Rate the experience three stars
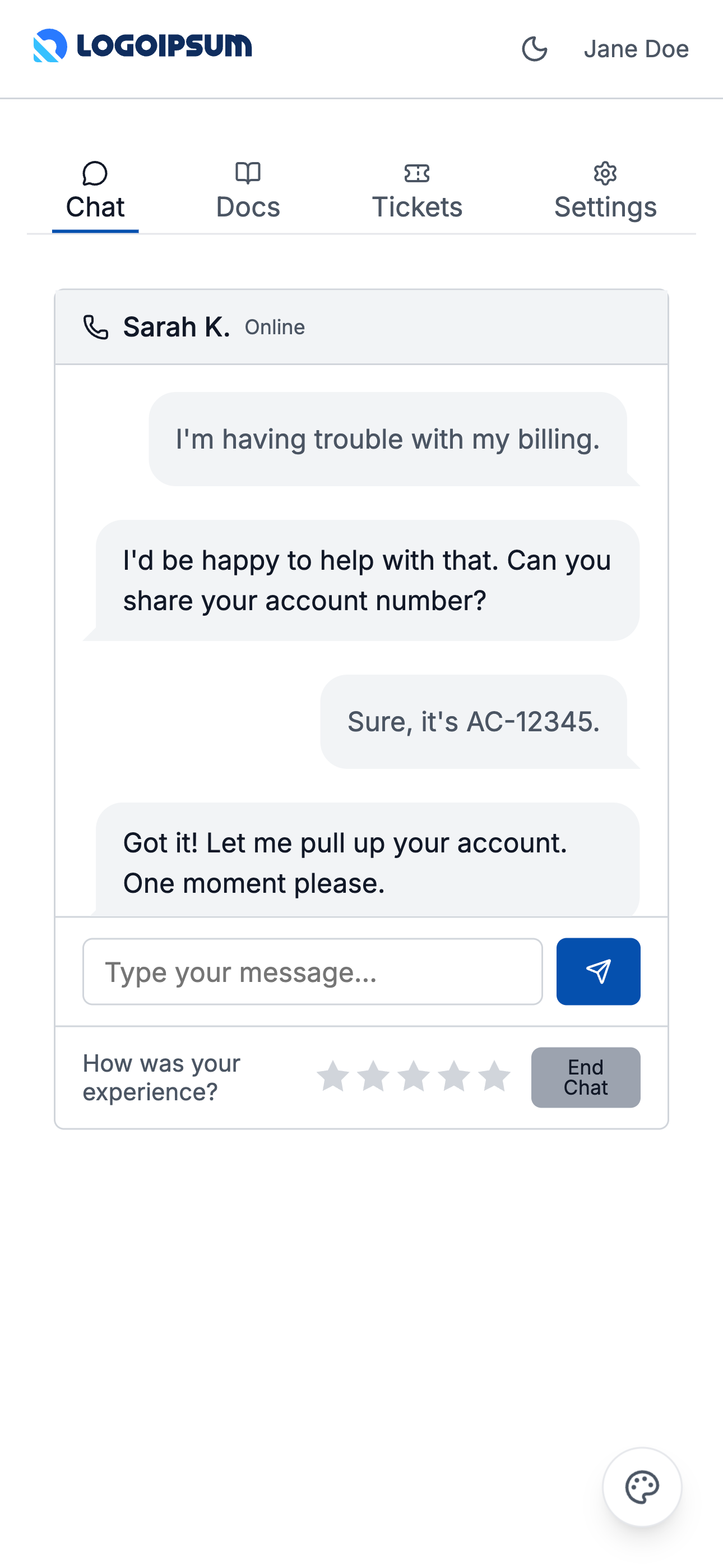 [414, 1076]
